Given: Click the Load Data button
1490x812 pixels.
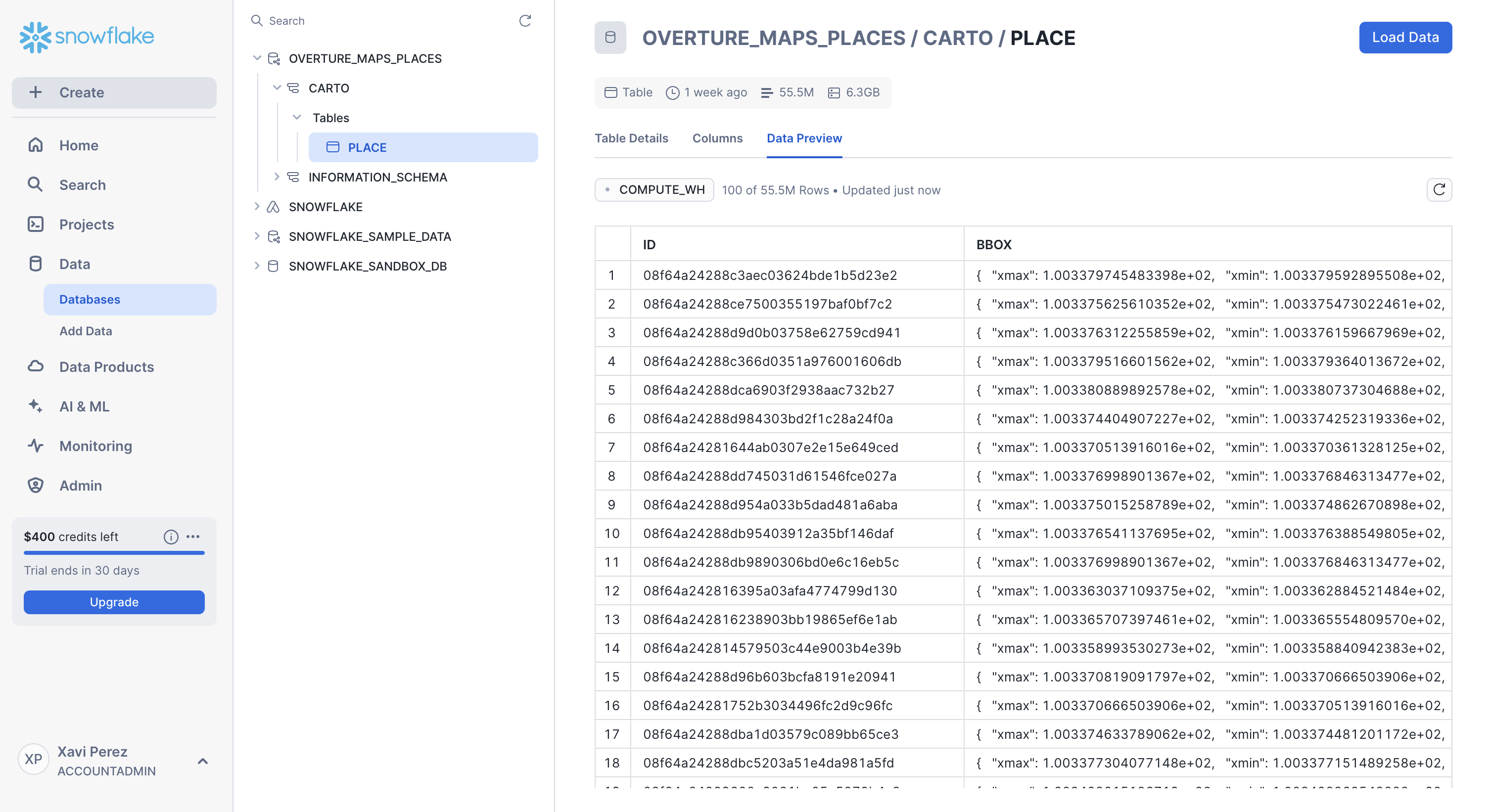Looking at the screenshot, I should pos(1405,38).
